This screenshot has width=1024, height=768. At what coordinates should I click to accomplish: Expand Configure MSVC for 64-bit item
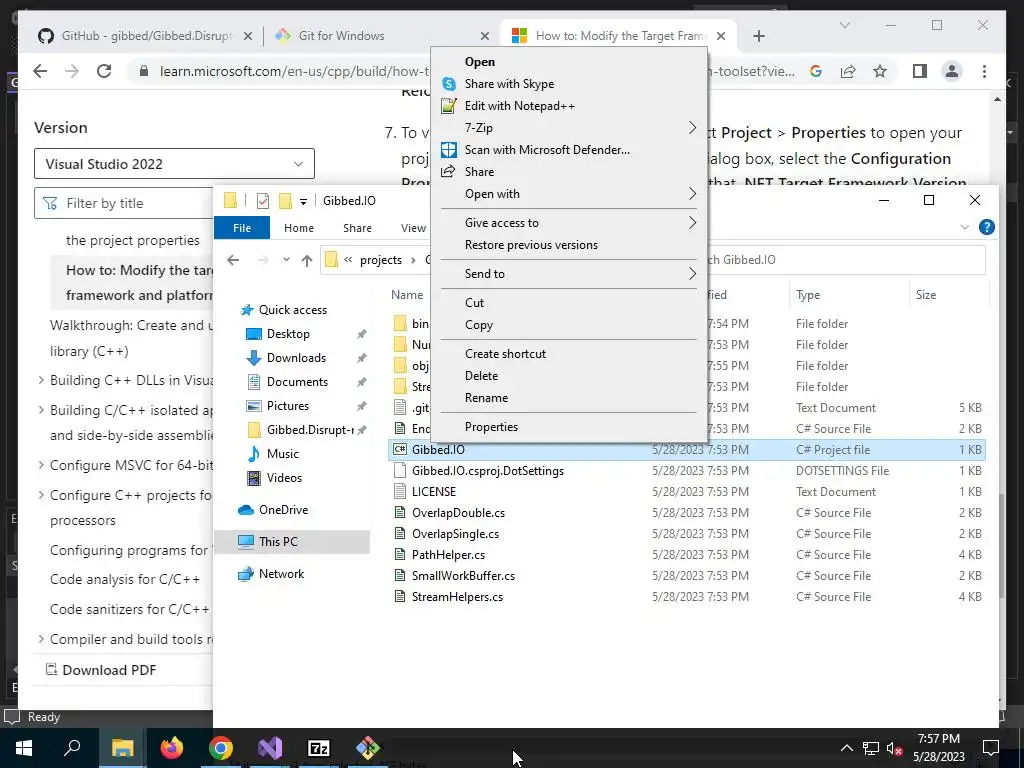point(41,464)
